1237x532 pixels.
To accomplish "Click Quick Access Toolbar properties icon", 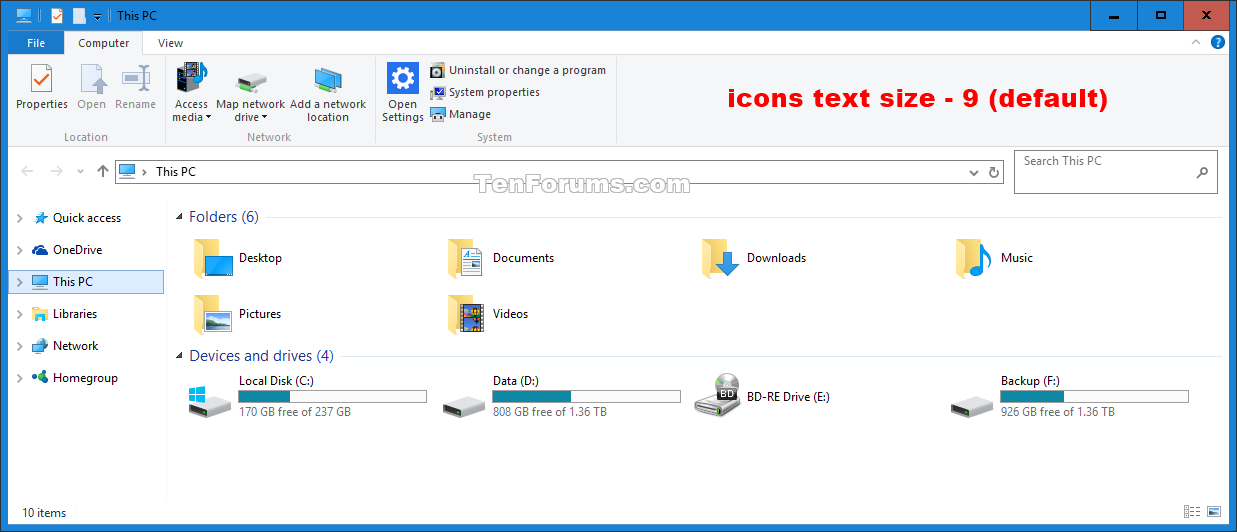I will click(x=56, y=16).
